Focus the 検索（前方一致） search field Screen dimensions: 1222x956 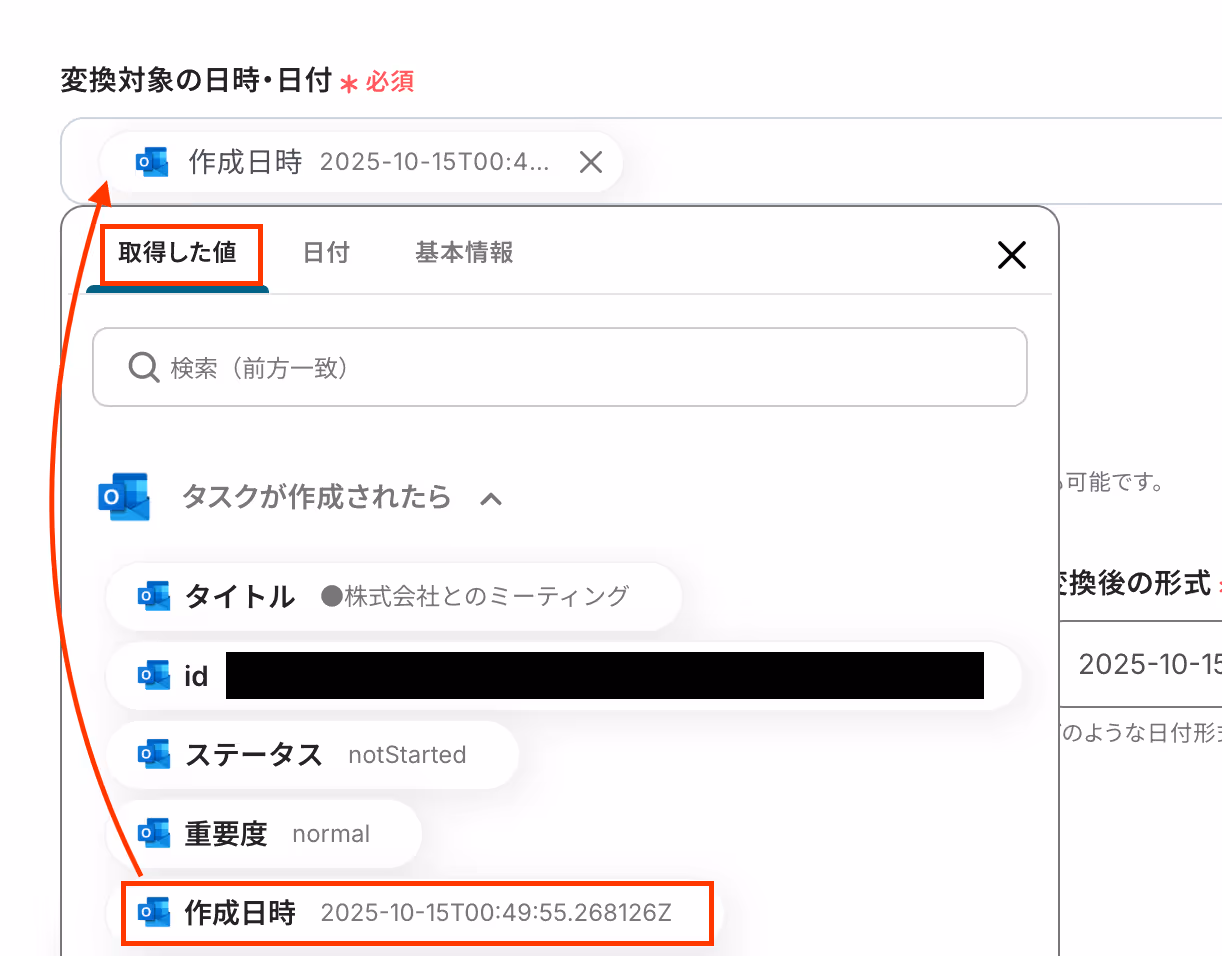coord(560,368)
